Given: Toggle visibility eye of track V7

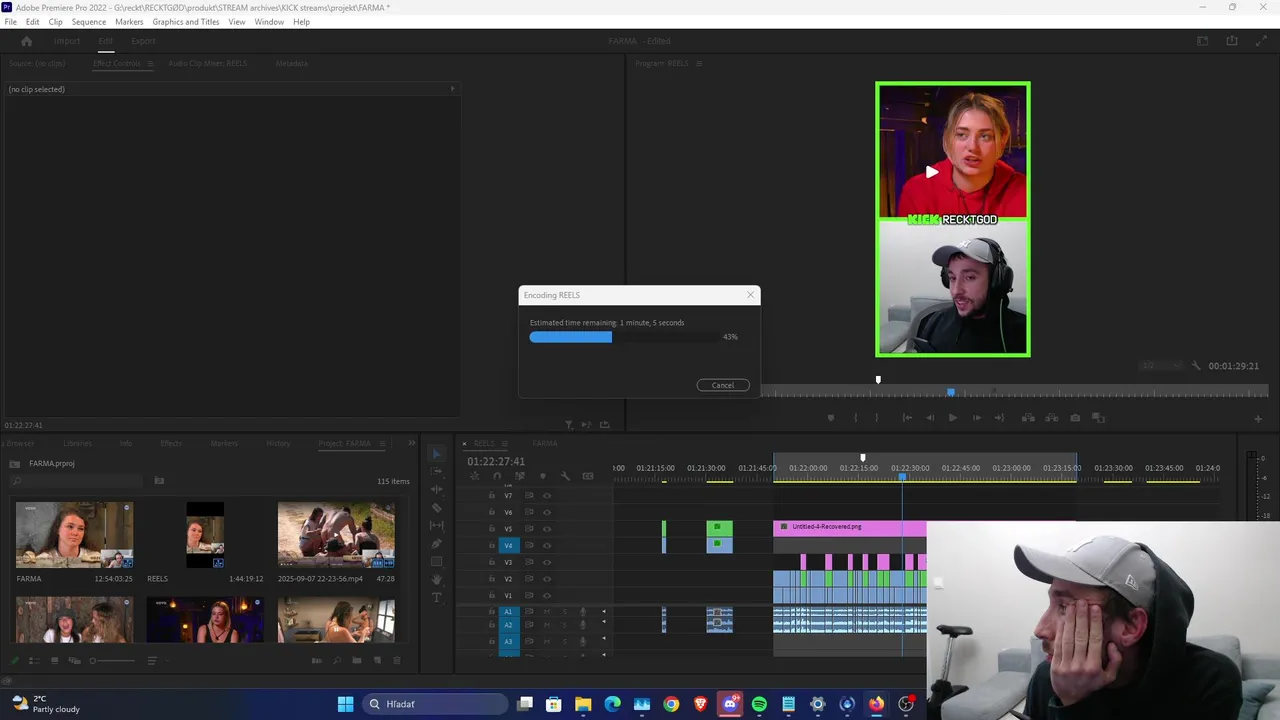Looking at the screenshot, I should tap(547, 496).
